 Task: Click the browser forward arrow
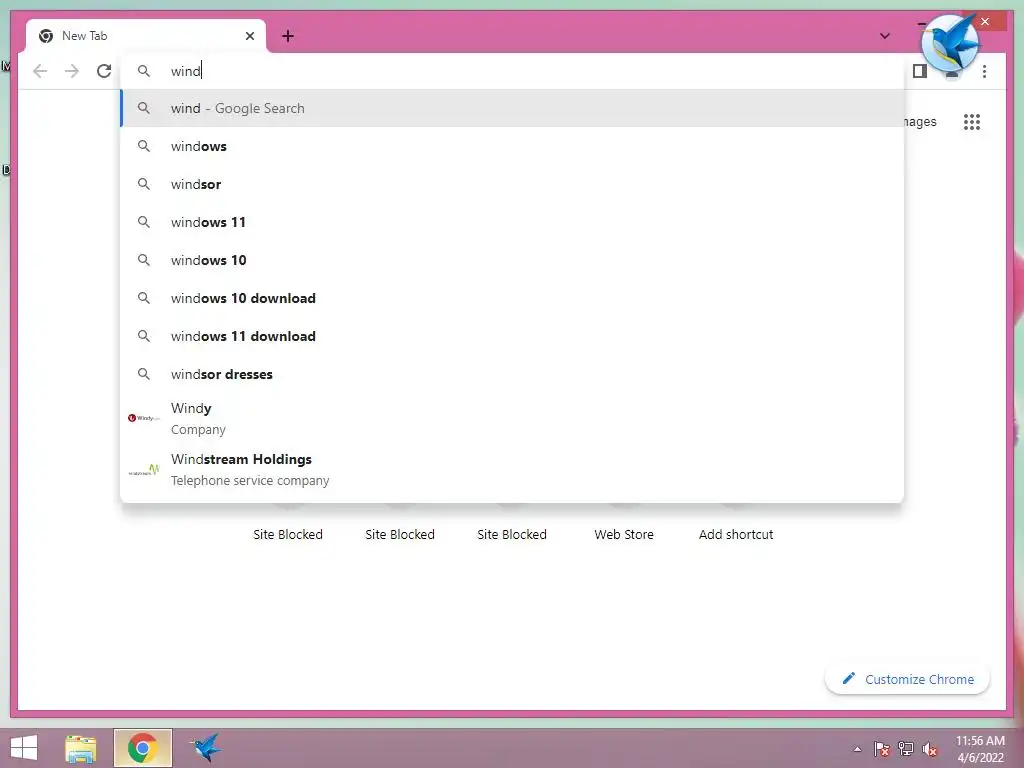(72, 71)
